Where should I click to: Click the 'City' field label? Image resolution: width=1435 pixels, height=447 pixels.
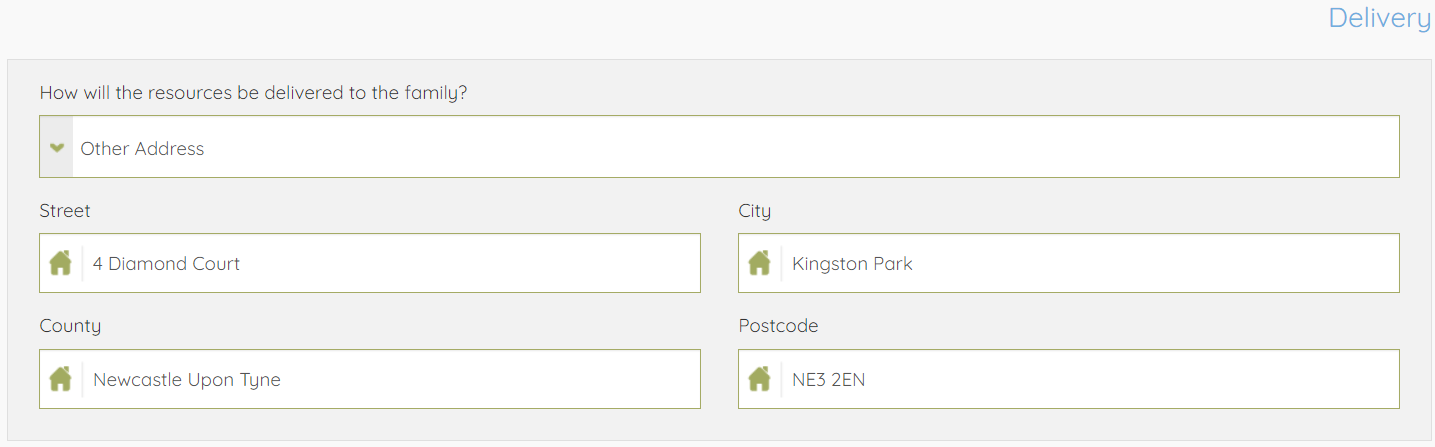click(755, 211)
